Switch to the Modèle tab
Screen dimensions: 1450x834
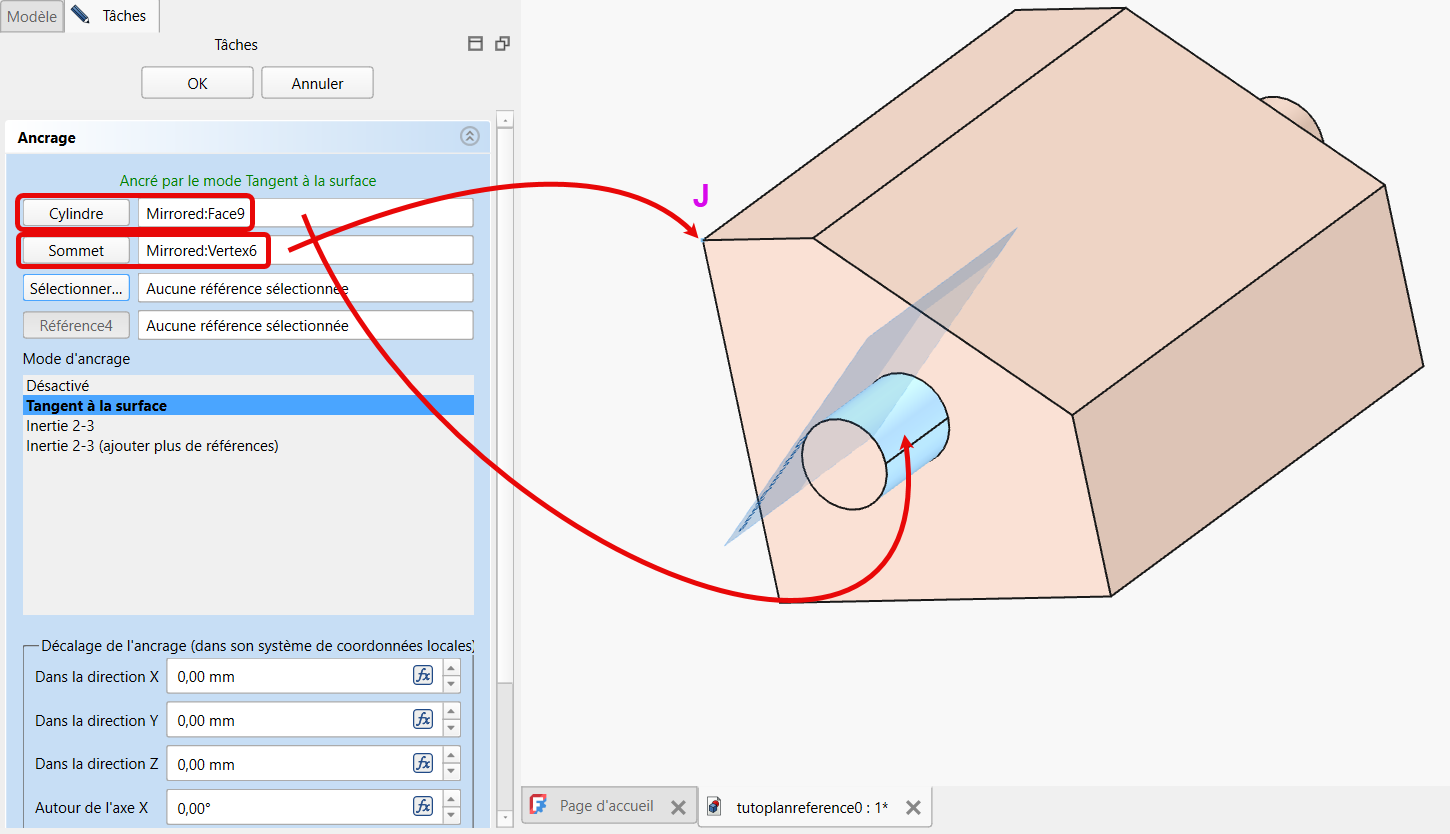32,17
